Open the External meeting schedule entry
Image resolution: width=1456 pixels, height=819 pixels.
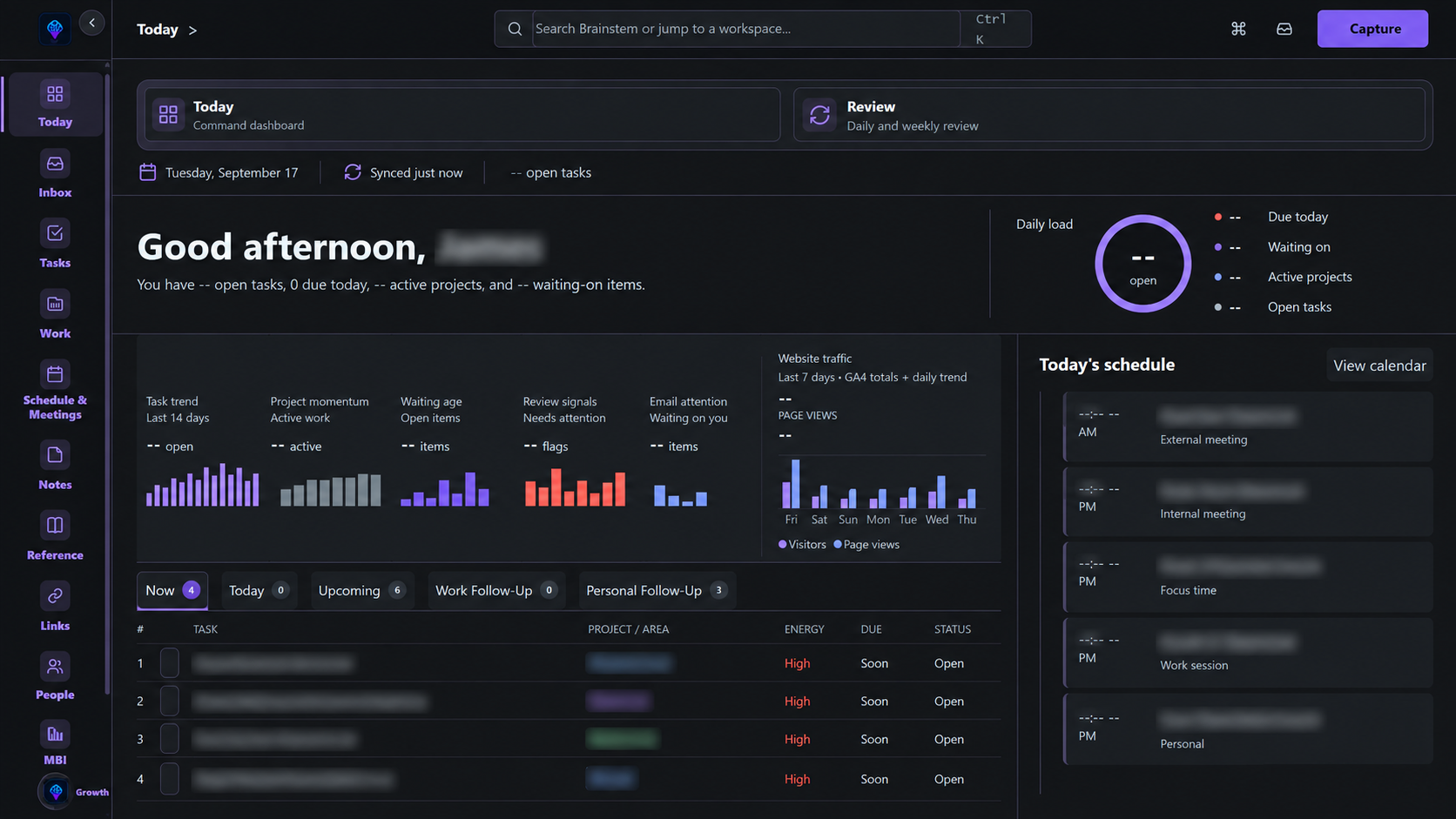pyautogui.click(x=1248, y=426)
